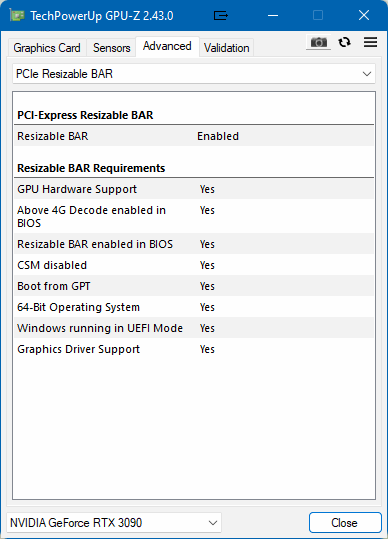The width and height of the screenshot is (388, 539).
Task: Select the Resizable BAR Enabled row
Action: coord(194,136)
